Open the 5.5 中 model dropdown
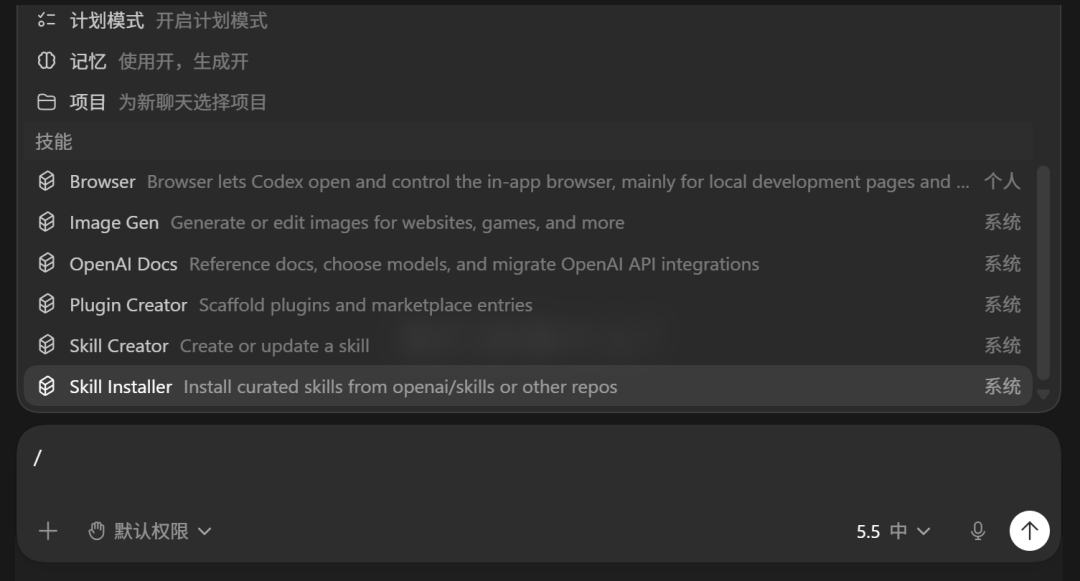The width and height of the screenshot is (1080, 581). click(893, 531)
